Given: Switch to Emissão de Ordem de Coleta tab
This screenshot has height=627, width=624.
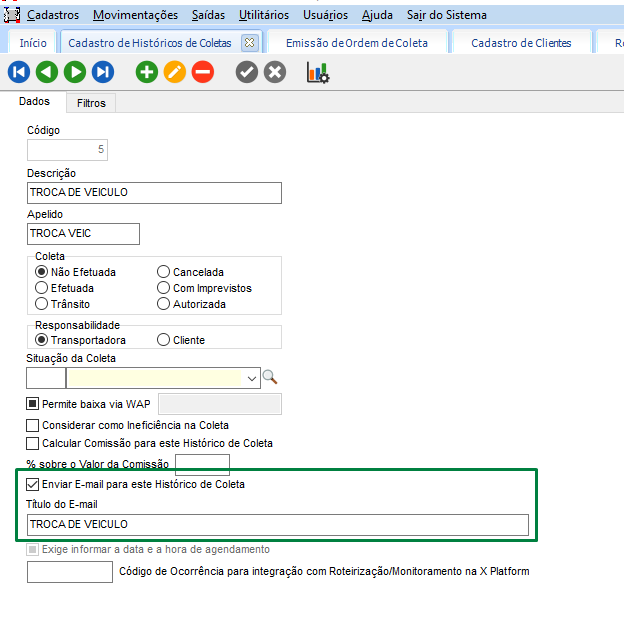Looking at the screenshot, I should 357,43.
